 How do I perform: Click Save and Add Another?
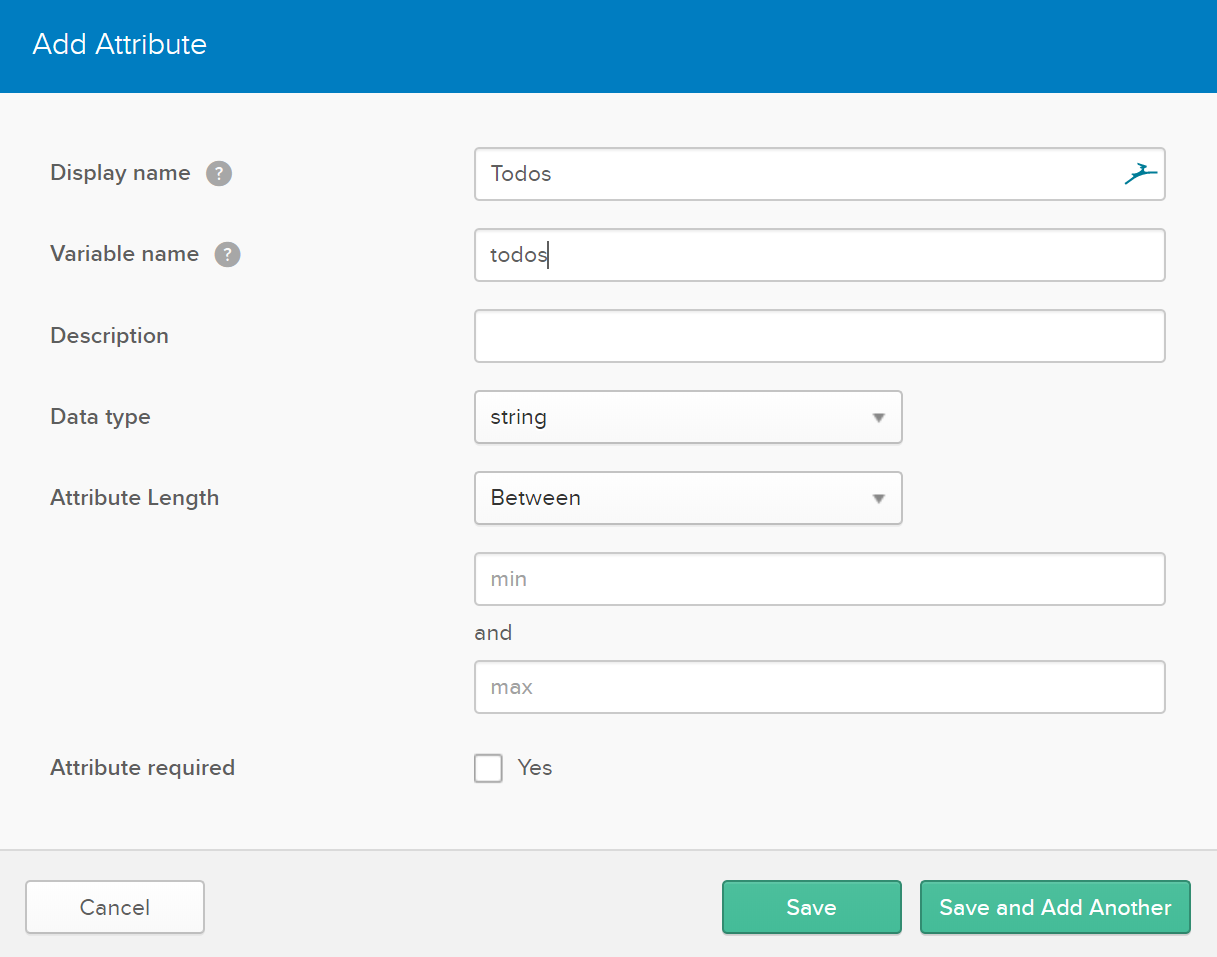coord(1055,907)
